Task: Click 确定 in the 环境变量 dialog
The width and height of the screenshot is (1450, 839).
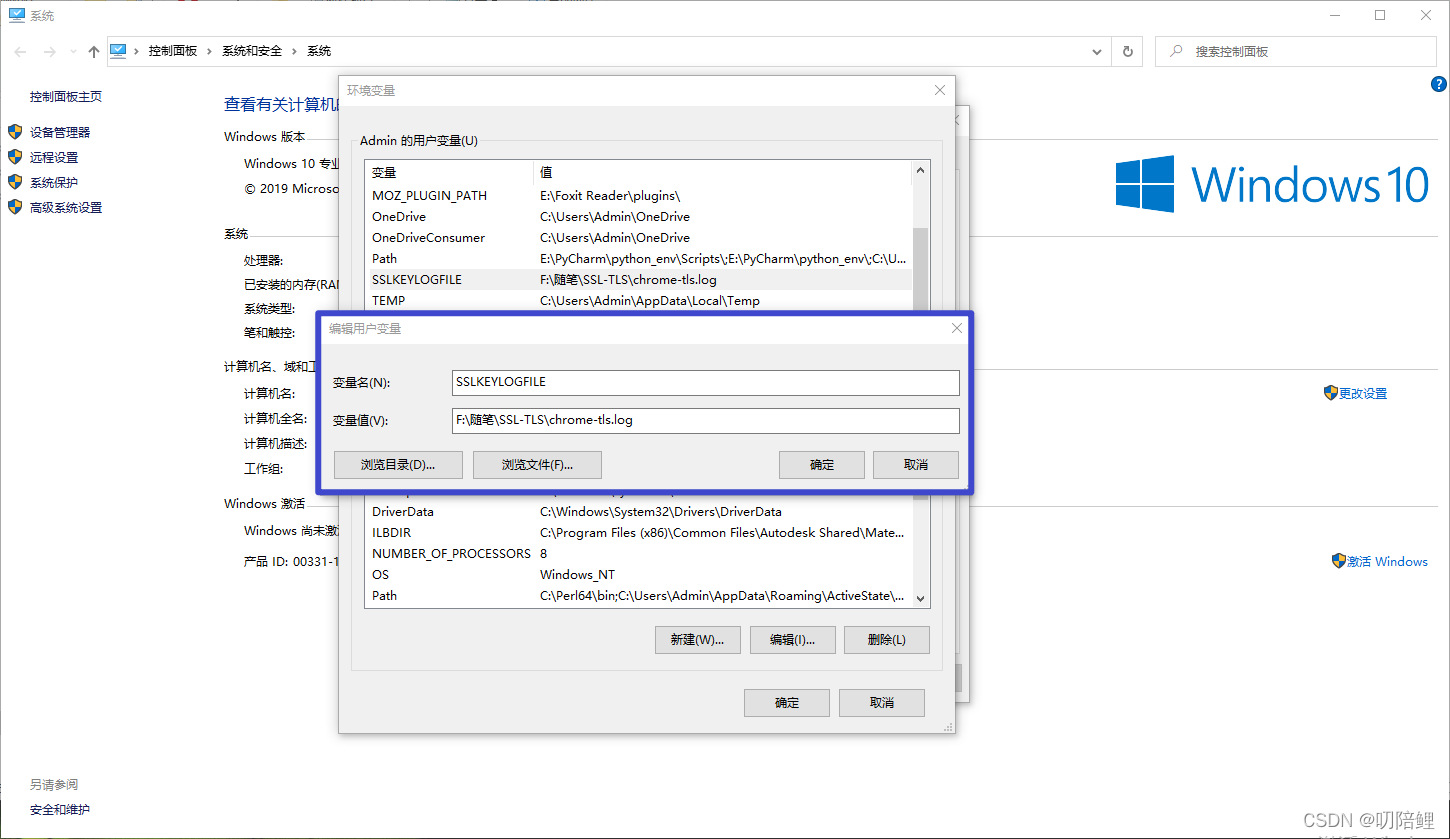Action: pyautogui.click(x=787, y=703)
